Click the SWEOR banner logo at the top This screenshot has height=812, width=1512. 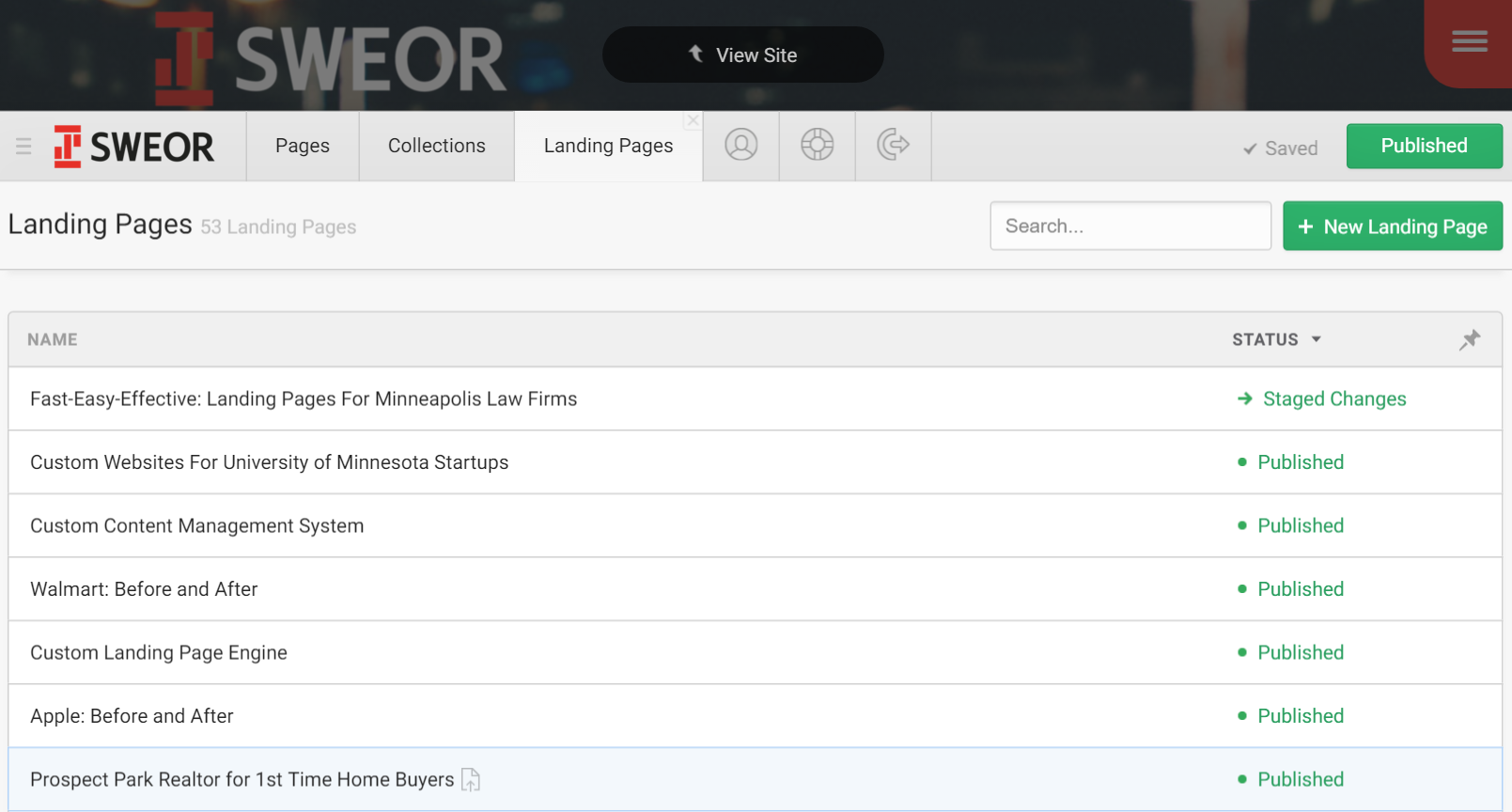click(331, 58)
